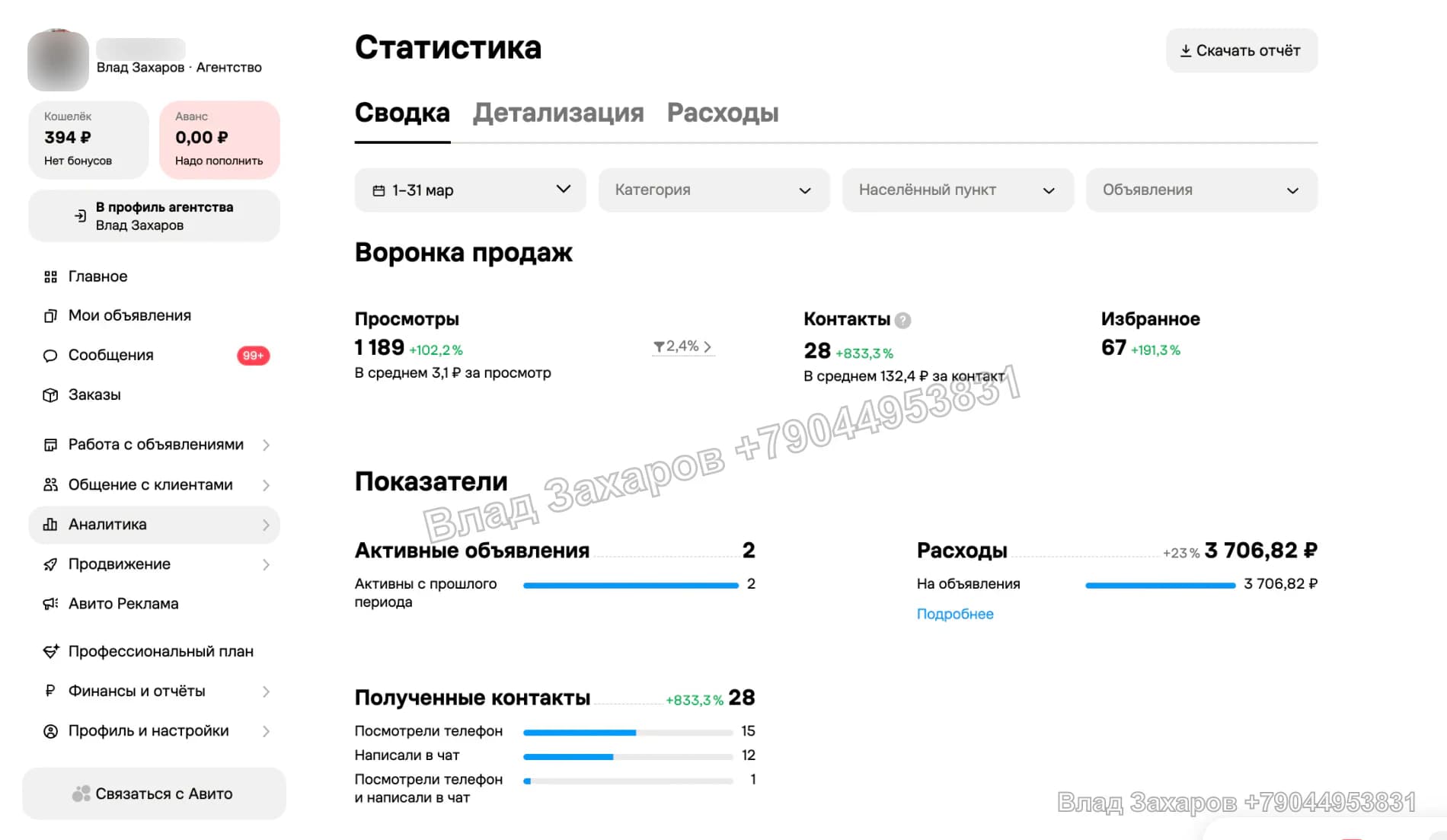Click the Полученные контакты heading
The height and width of the screenshot is (840, 1447).
pos(472,698)
